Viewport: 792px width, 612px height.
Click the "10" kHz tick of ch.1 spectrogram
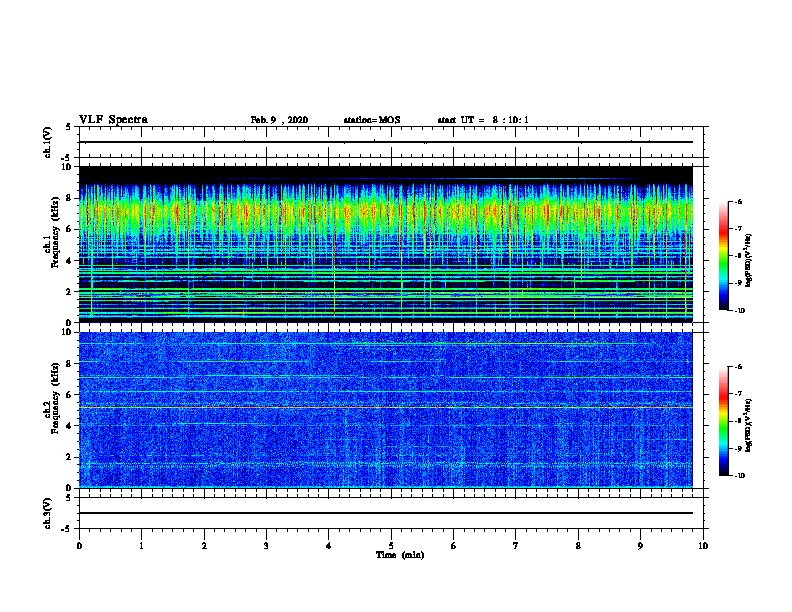67,167
